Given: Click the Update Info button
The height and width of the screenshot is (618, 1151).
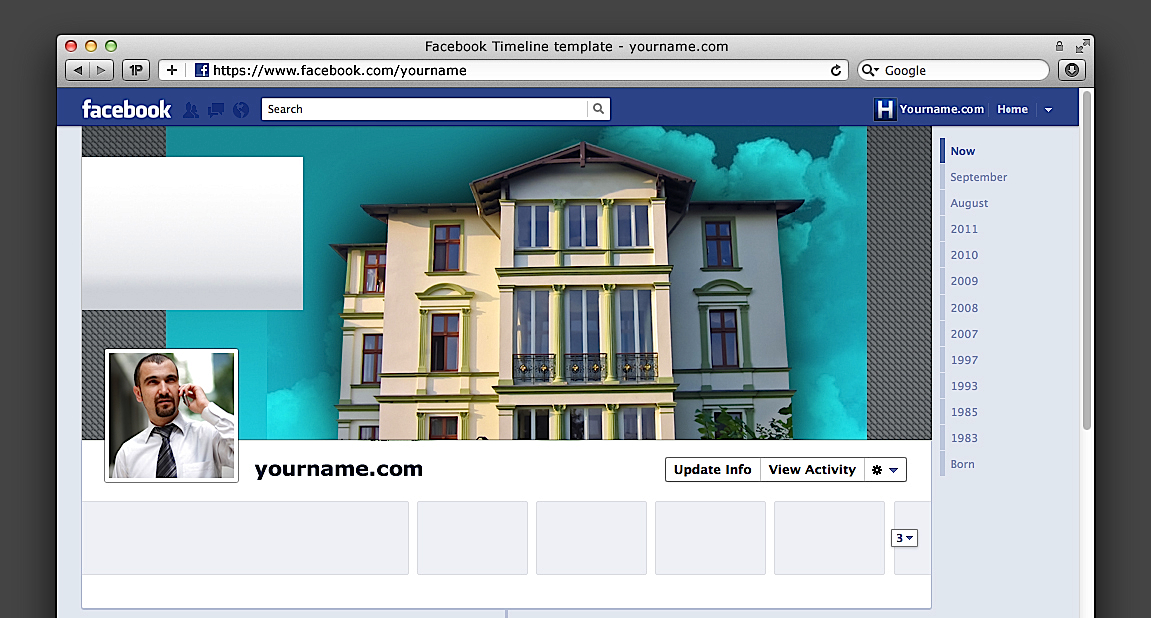Looking at the screenshot, I should pos(712,470).
